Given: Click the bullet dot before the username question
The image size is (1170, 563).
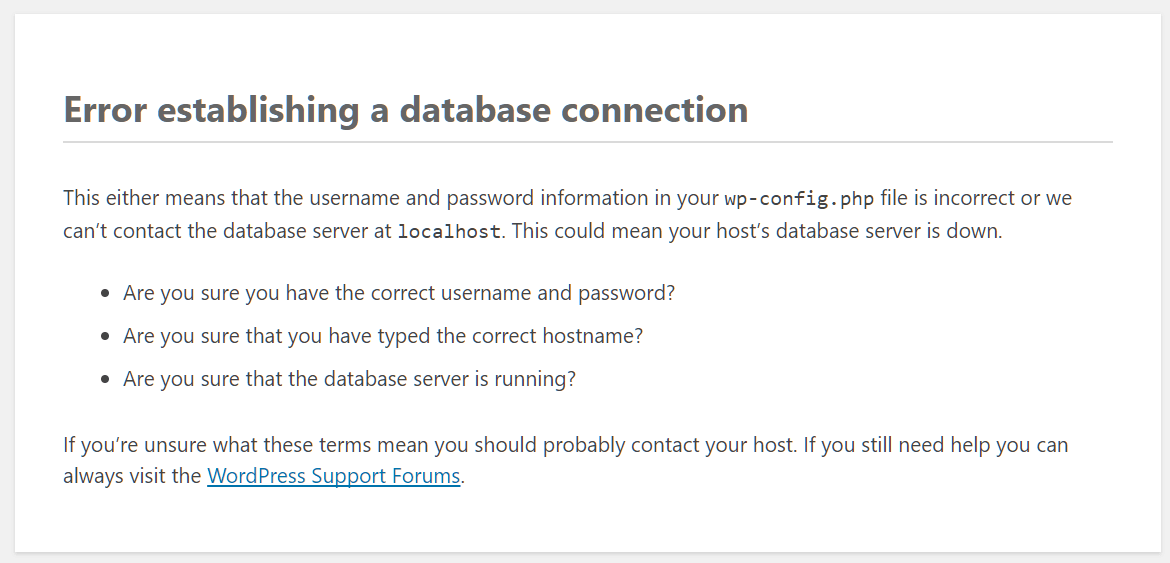Looking at the screenshot, I should (x=105, y=294).
